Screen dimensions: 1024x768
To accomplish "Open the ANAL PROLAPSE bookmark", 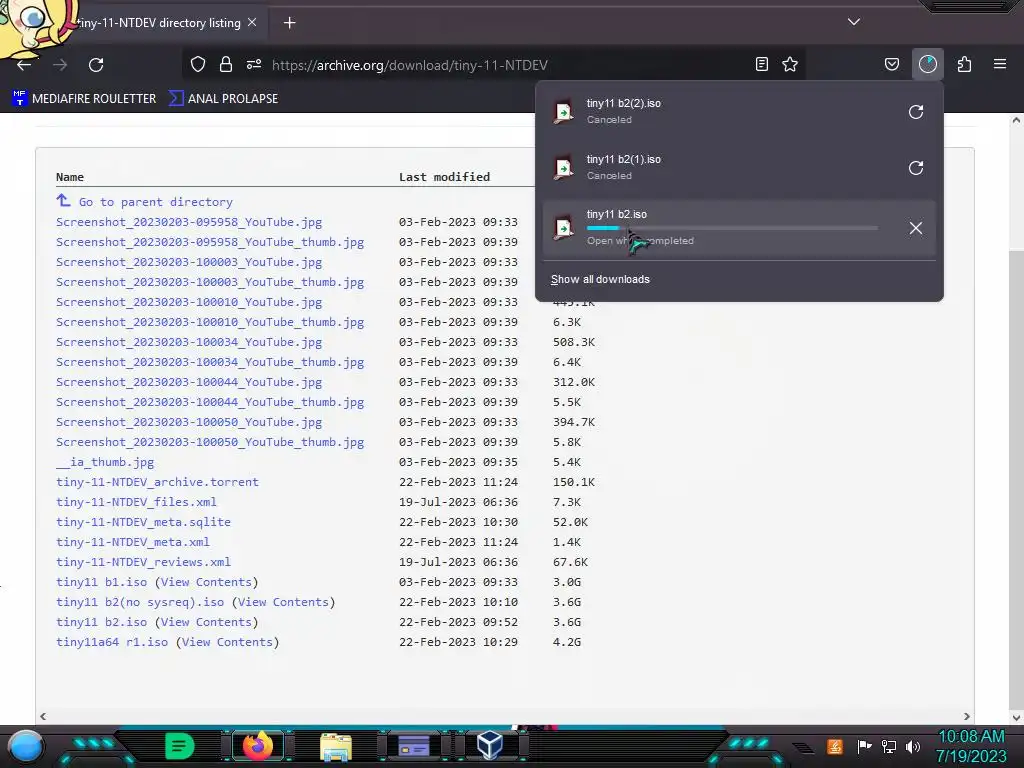I will coord(223,99).
